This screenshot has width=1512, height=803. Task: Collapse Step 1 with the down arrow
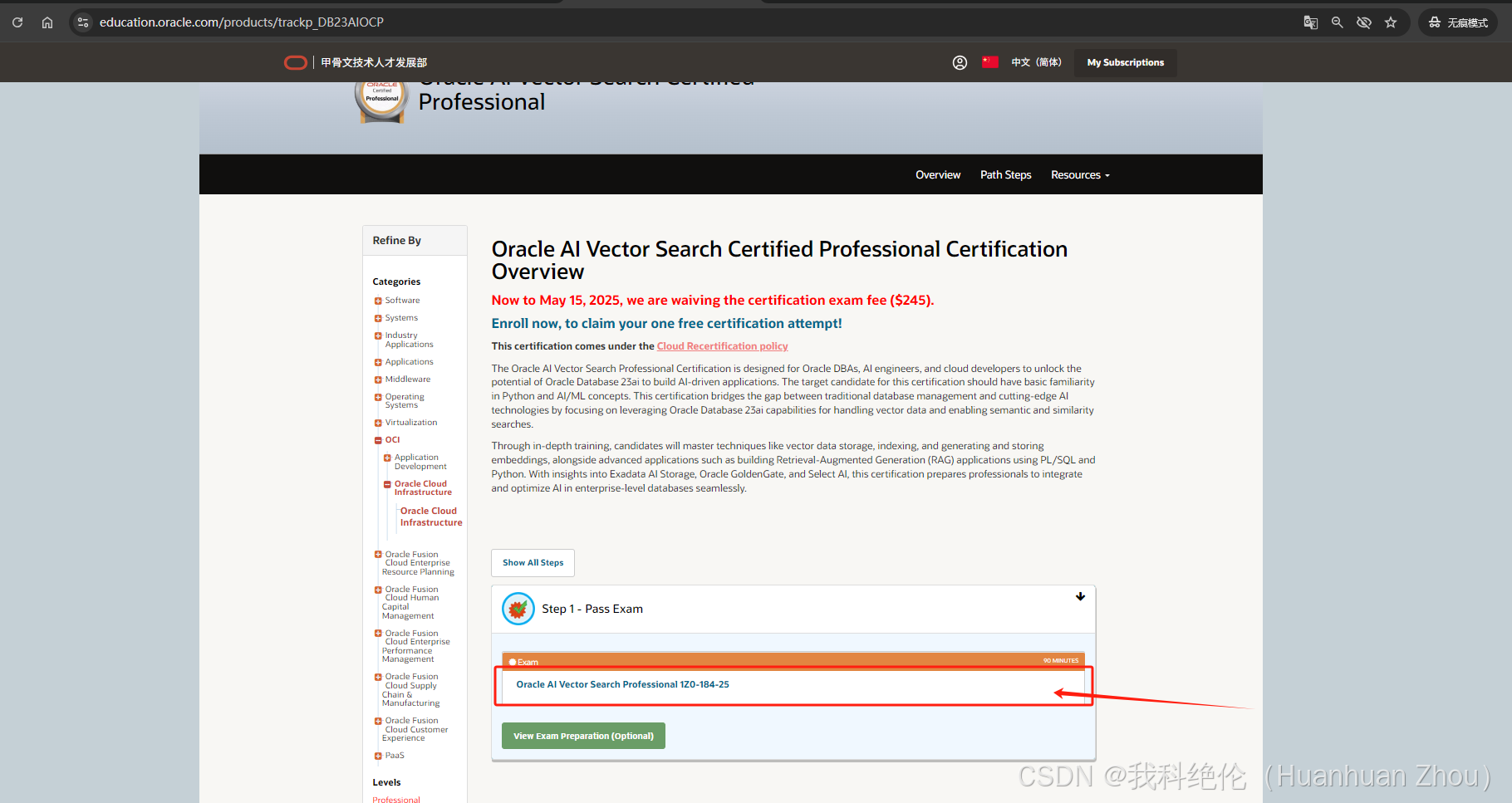pyautogui.click(x=1080, y=596)
